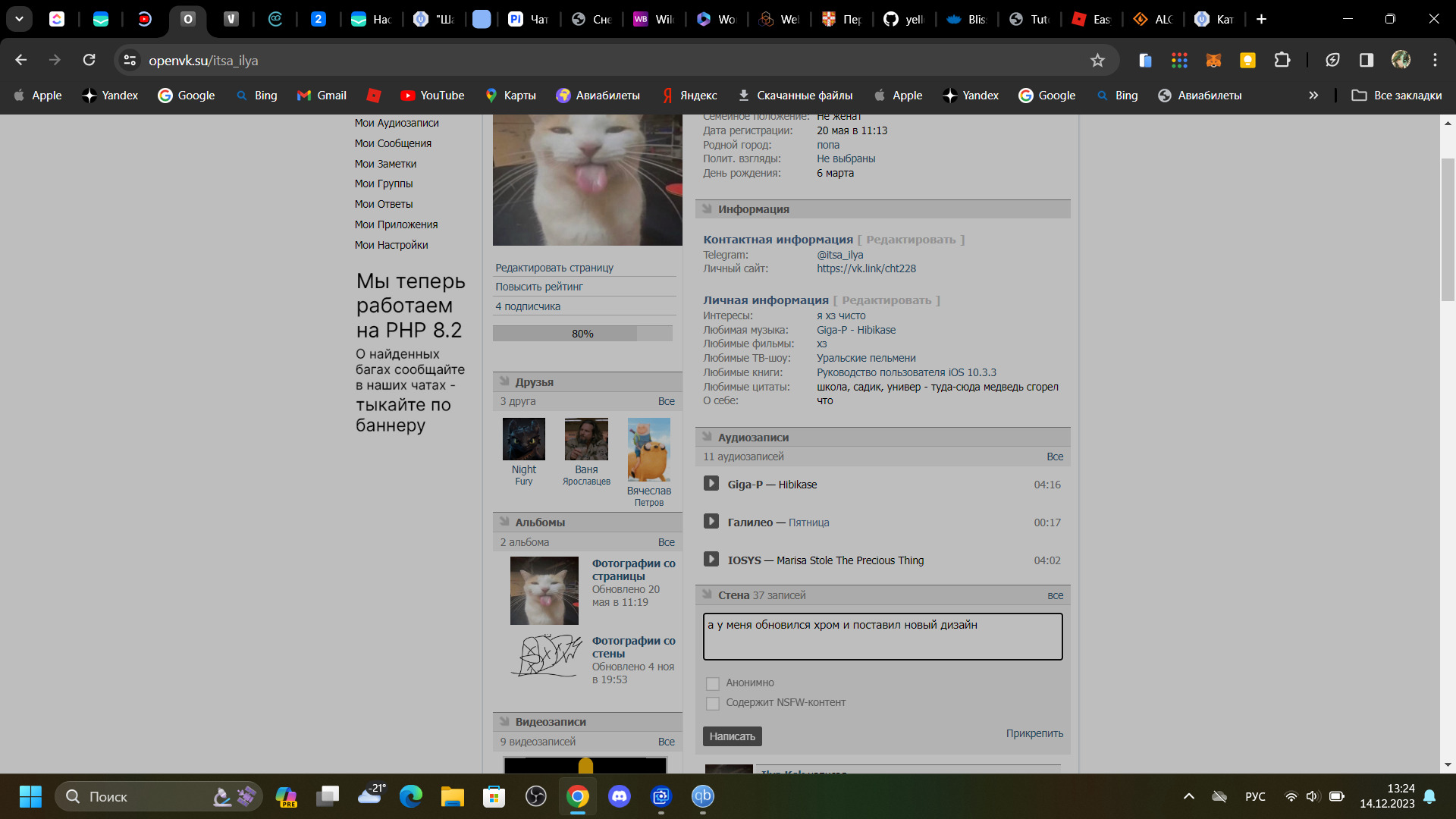This screenshot has width=1456, height=819.
Task: Click the 80% profile progress bar
Action: tap(582, 334)
